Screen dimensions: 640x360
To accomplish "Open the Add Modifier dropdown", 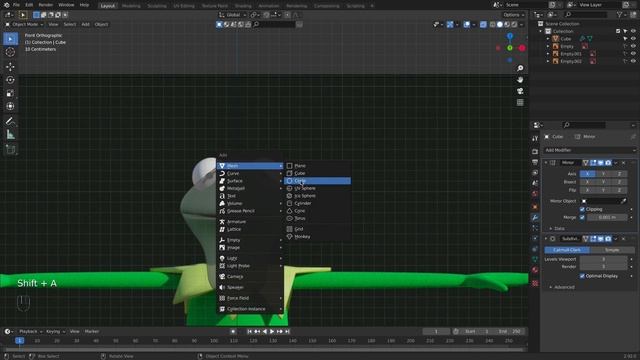I will (x=589, y=150).
